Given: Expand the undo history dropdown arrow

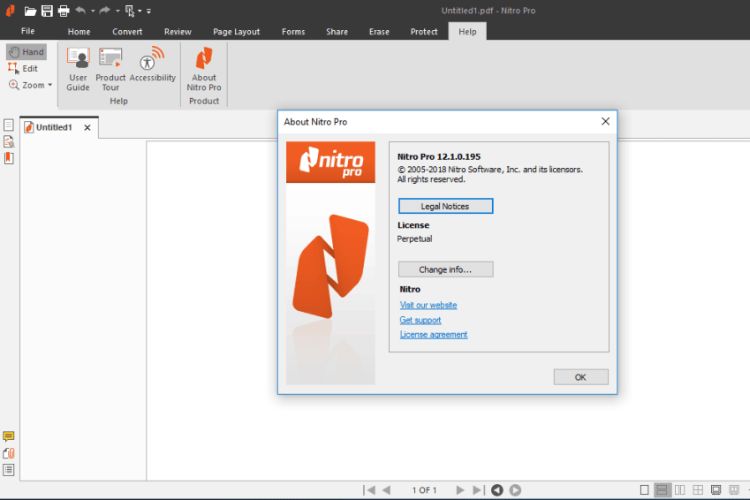Looking at the screenshot, I should [92, 11].
